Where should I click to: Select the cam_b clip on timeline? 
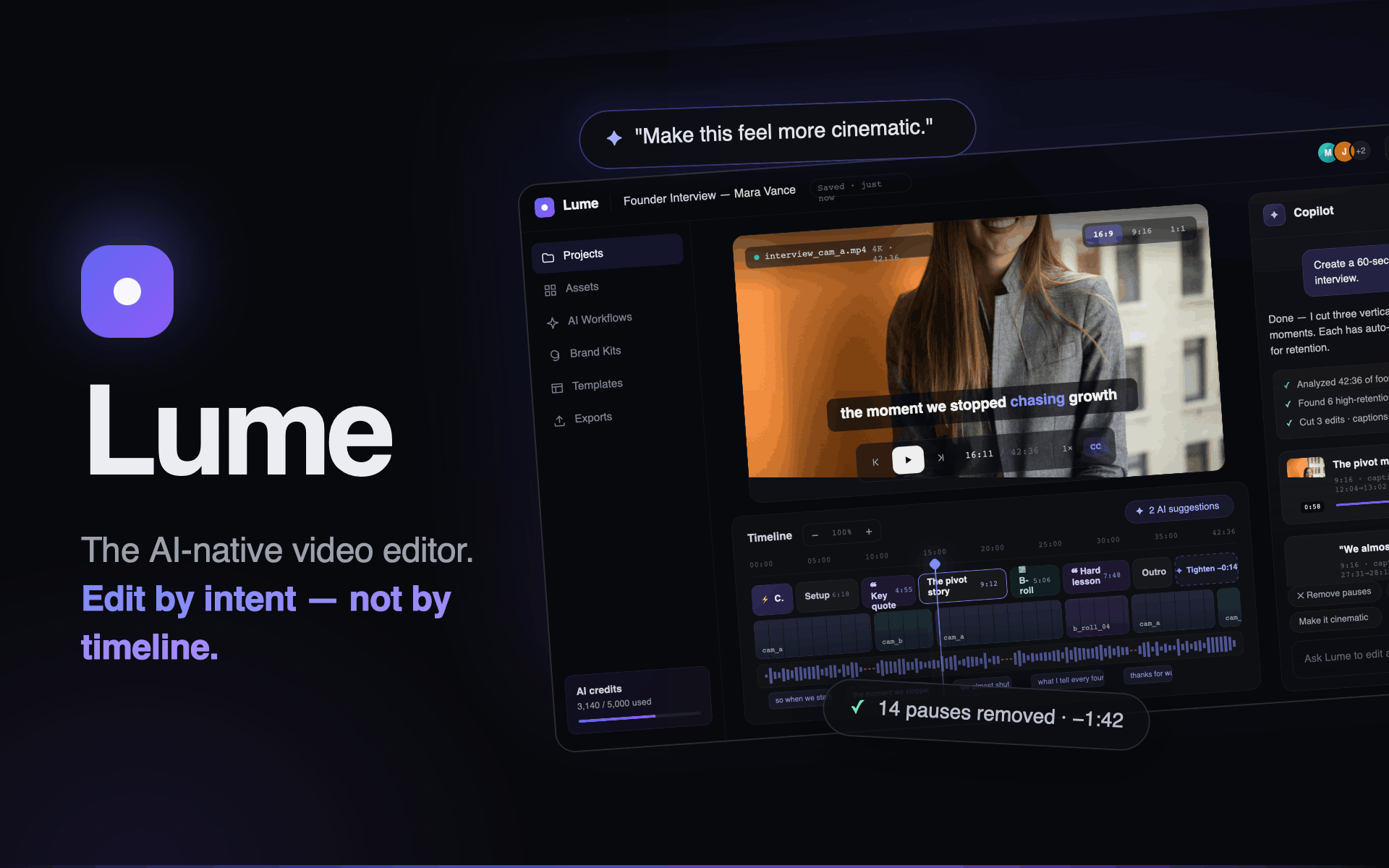[903, 630]
